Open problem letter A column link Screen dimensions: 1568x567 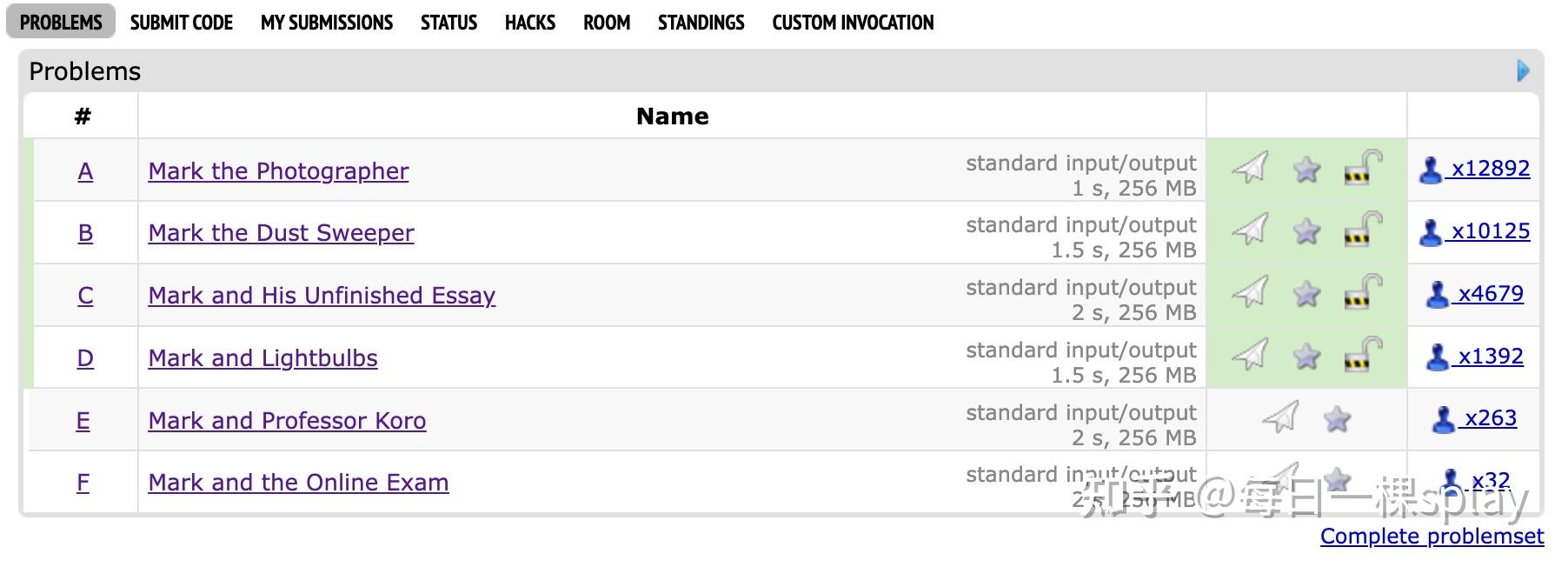point(83,171)
